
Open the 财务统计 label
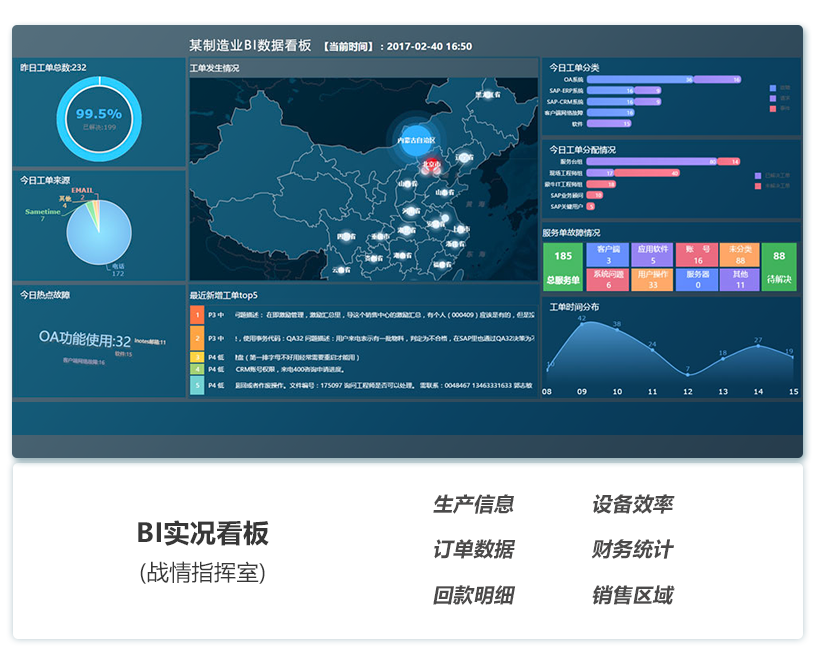(632, 550)
